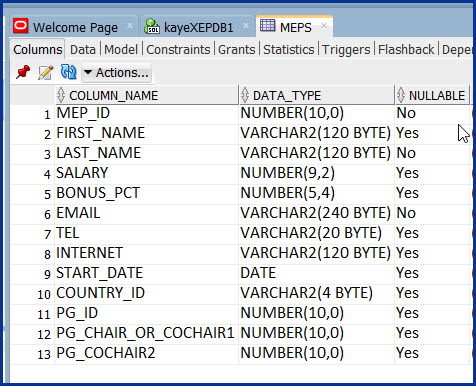This screenshot has height=386, width=476.
Task: Open the Columns sub-tab
Action: tap(38, 50)
